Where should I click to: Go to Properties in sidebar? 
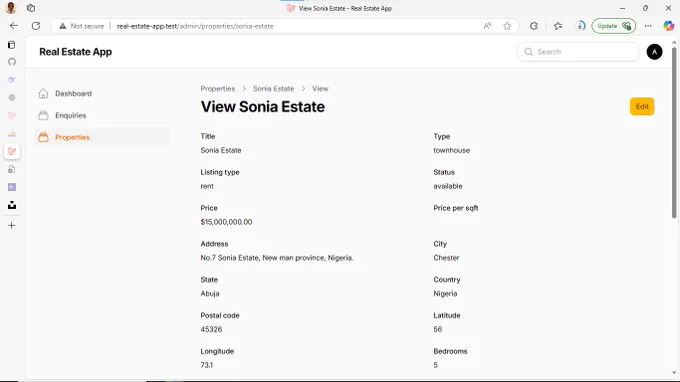click(x=72, y=137)
